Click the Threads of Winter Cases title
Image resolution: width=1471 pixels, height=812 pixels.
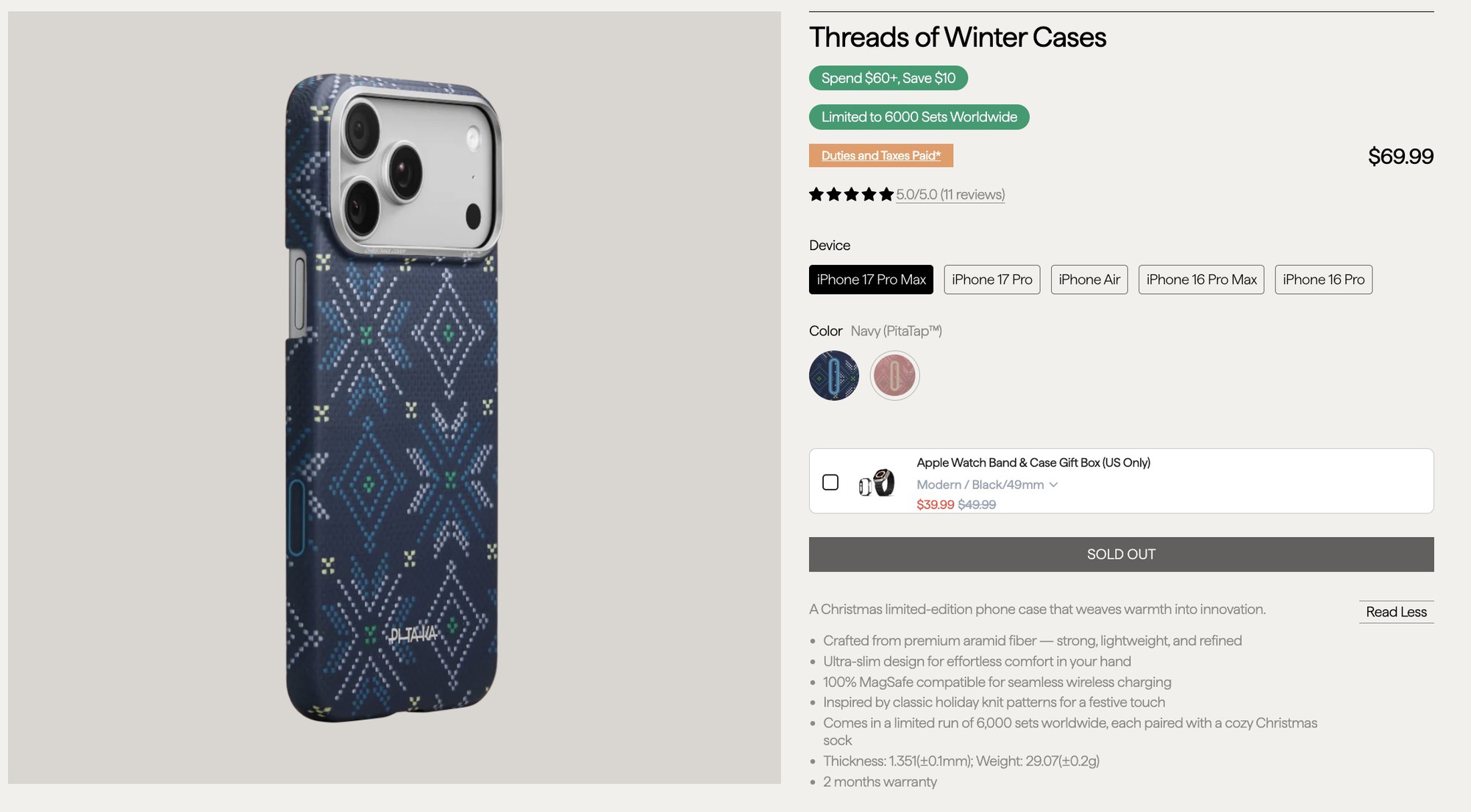(x=958, y=38)
